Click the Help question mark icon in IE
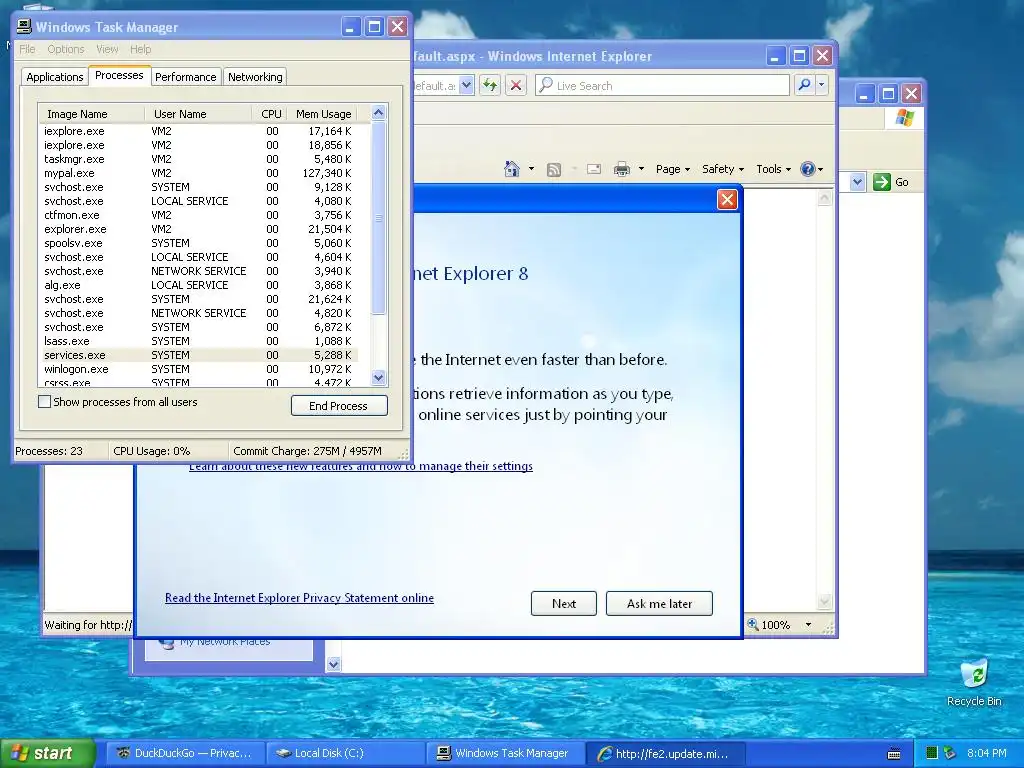The height and width of the screenshot is (768, 1024). click(x=808, y=169)
